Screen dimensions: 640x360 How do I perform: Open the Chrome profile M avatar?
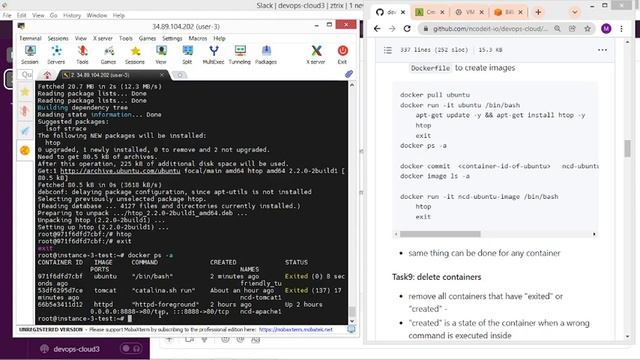606,29
